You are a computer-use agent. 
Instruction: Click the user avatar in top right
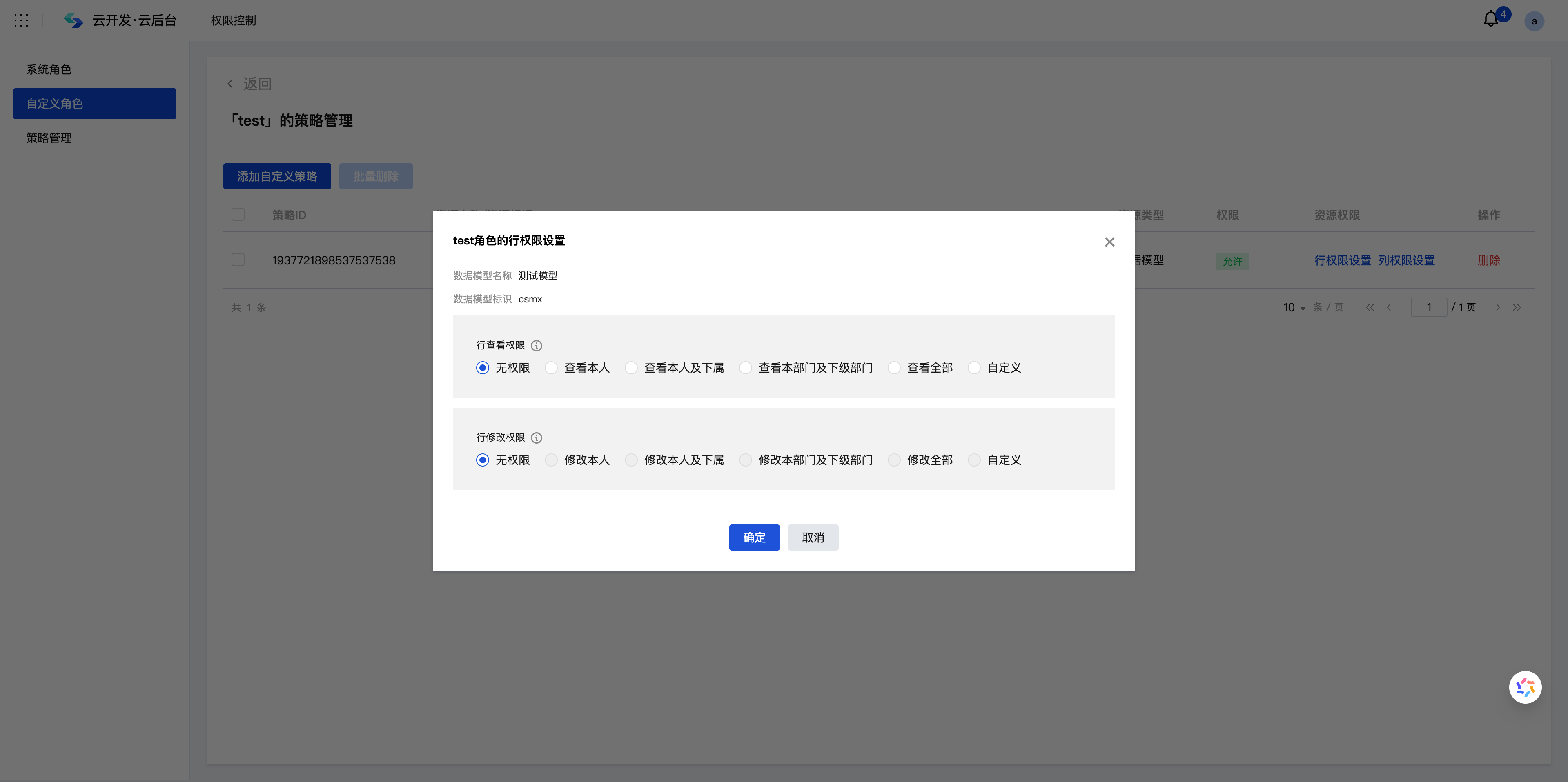(1535, 21)
